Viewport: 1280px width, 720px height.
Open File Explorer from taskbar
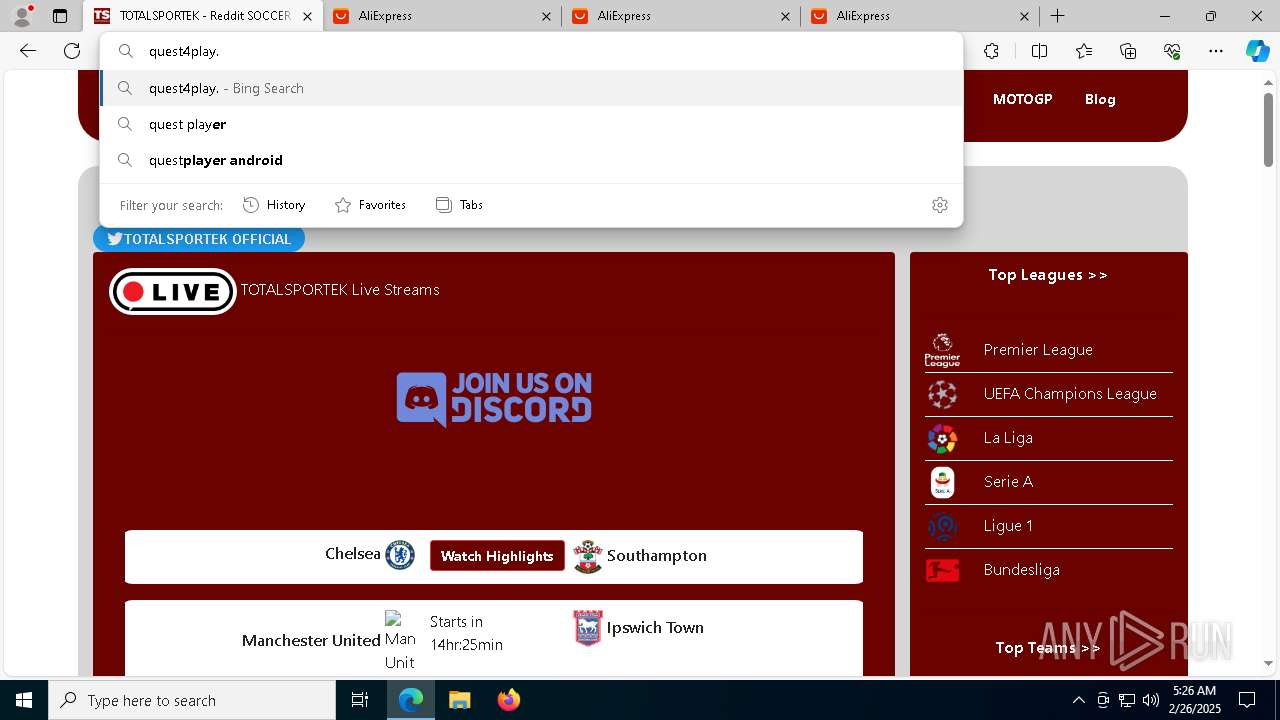point(459,700)
